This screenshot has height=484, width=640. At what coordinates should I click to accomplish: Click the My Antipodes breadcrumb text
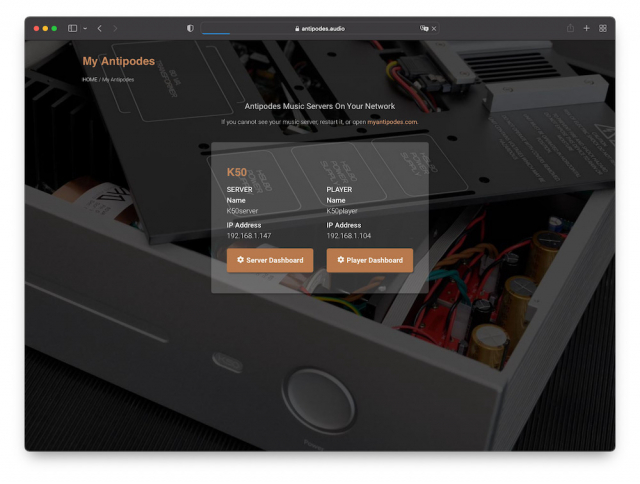click(x=118, y=80)
